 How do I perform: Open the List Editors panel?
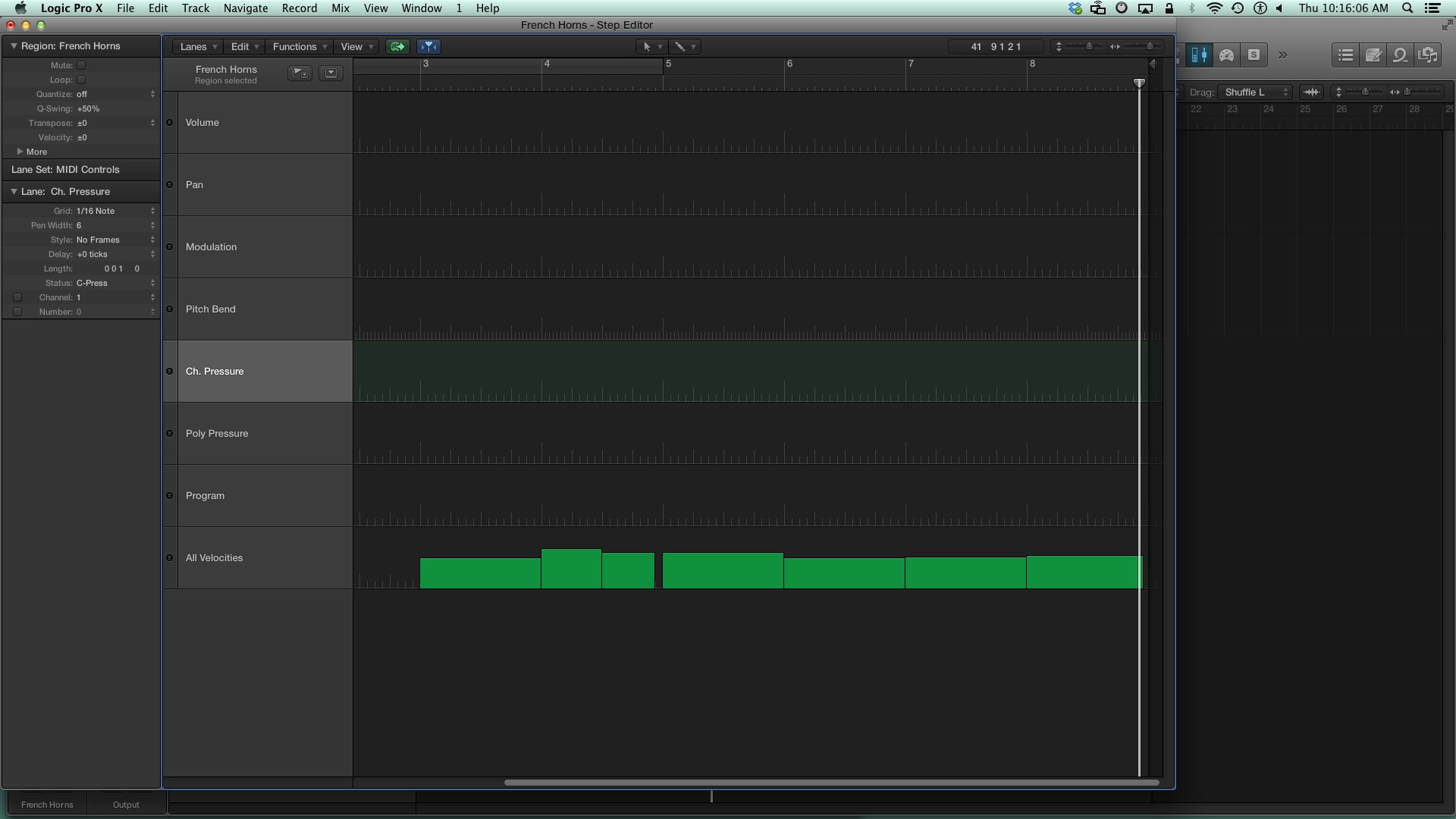[x=1346, y=55]
